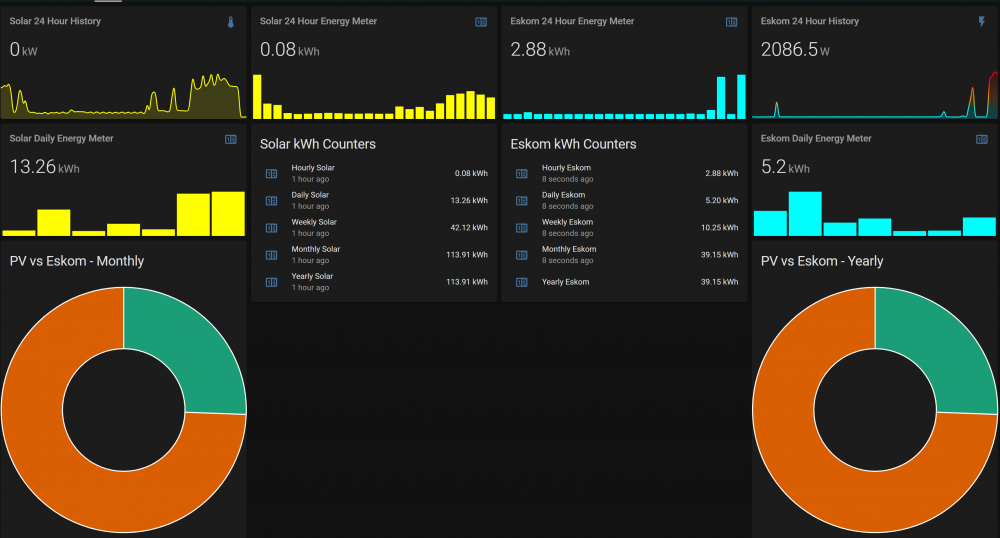Click the thermometer icon on Solar 24 Hour History
Screen dimensions: 1000x538
pos(231,21)
